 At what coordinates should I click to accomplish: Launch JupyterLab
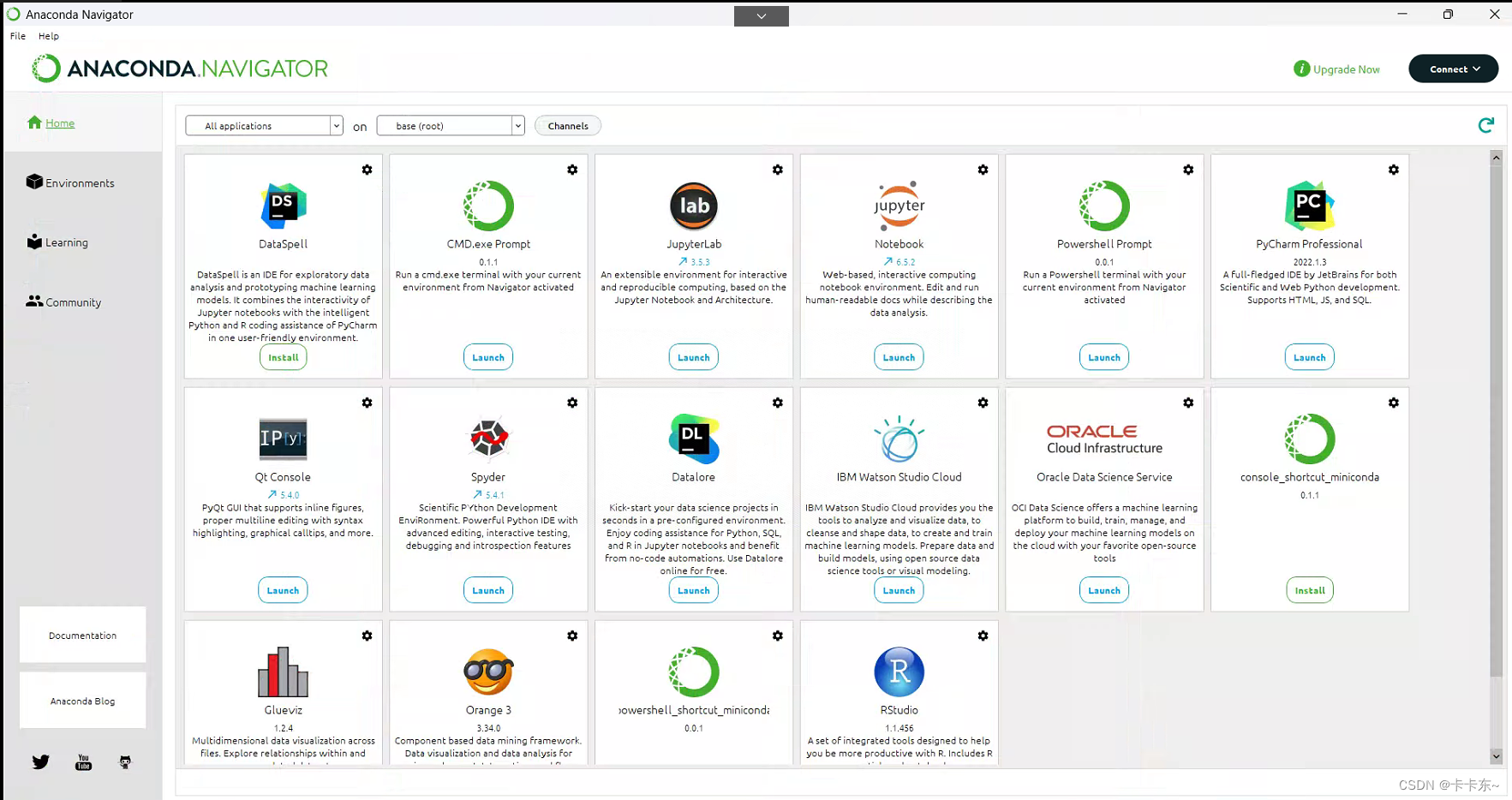pyautogui.click(x=694, y=357)
